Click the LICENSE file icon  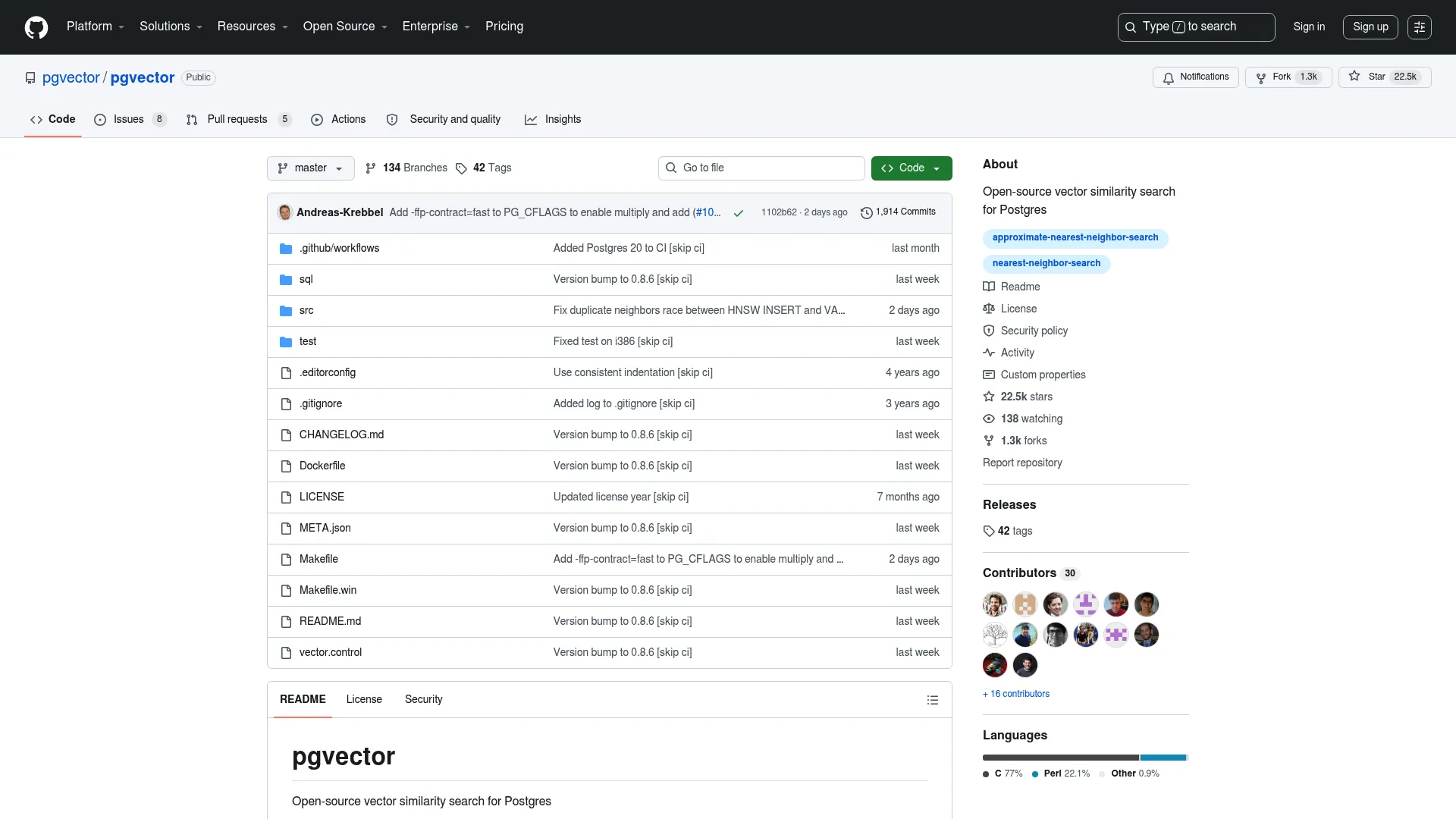286,497
